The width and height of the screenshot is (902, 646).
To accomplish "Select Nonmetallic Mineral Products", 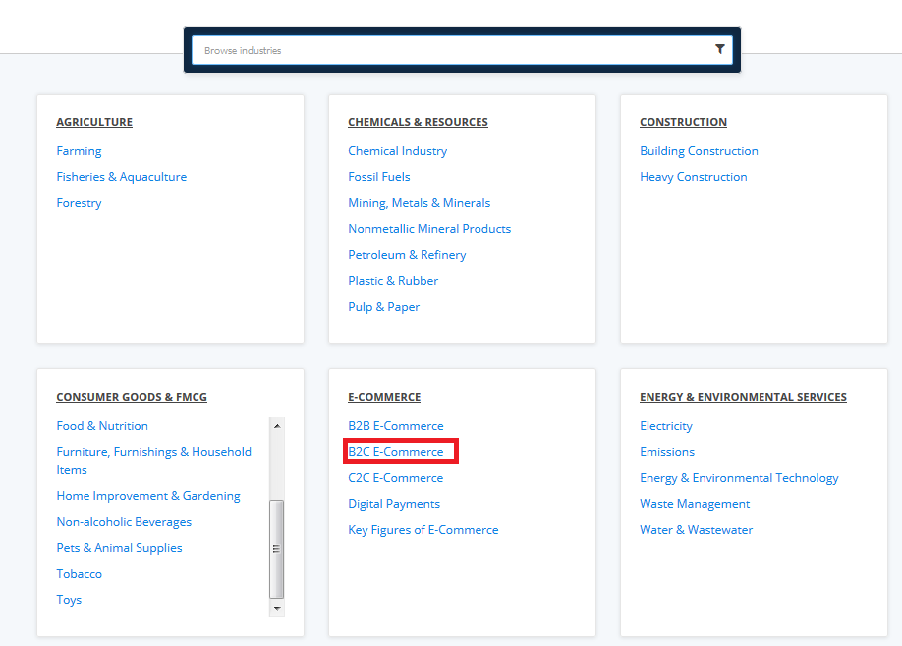I will 430,228.
